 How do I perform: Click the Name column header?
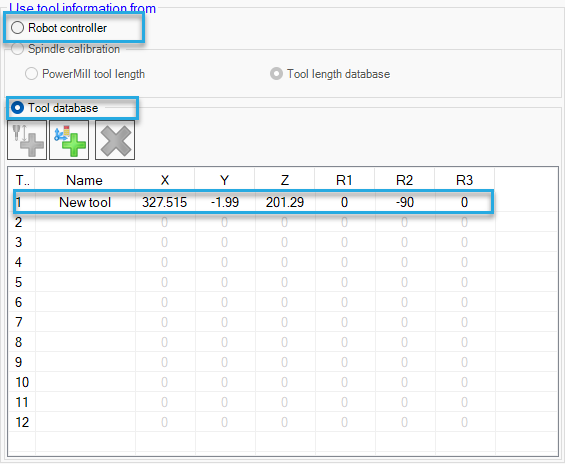click(85, 180)
